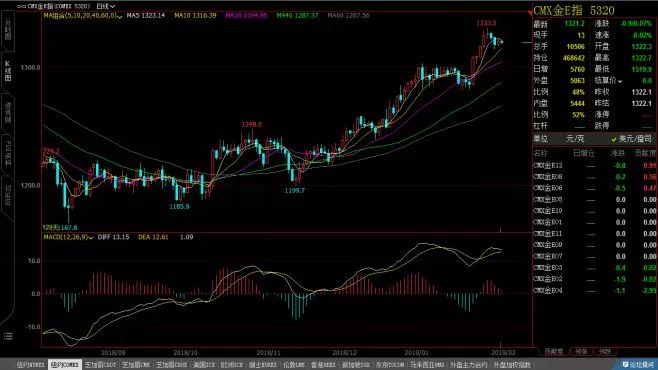Open the hamburger menu icon at bottom left
Viewport: 658px width, 370px height.
click(8, 336)
